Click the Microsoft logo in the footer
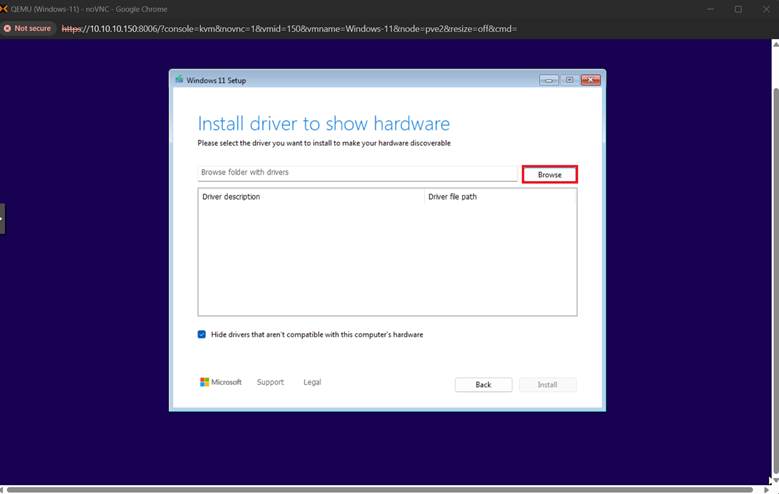The width and height of the screenshot is (779, 494). coord(221,382)
